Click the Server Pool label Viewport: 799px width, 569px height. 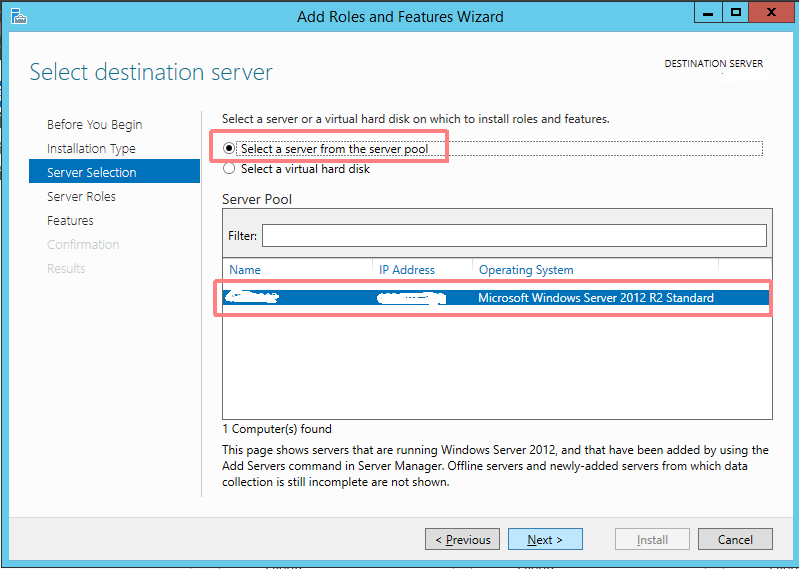[x=257, y=199]
